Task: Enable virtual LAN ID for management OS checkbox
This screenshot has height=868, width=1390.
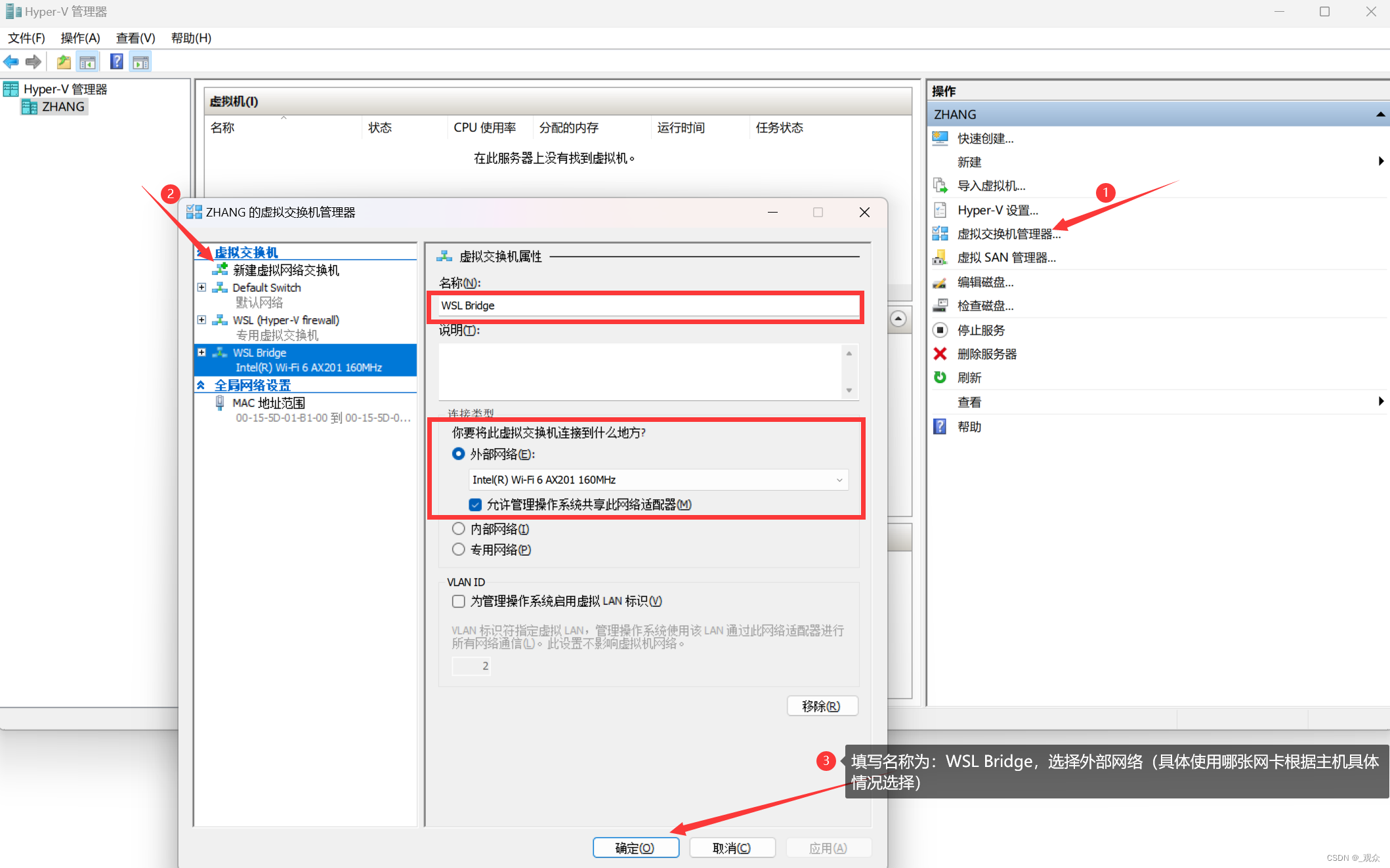Action: [x=459, y=601]
